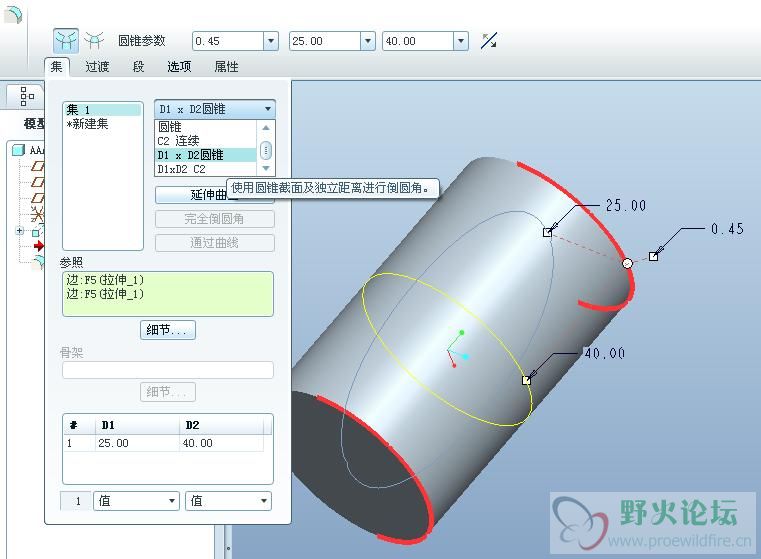Click the D1 column header
Viewport: 761px width, 559px height.
click(137, 425)
